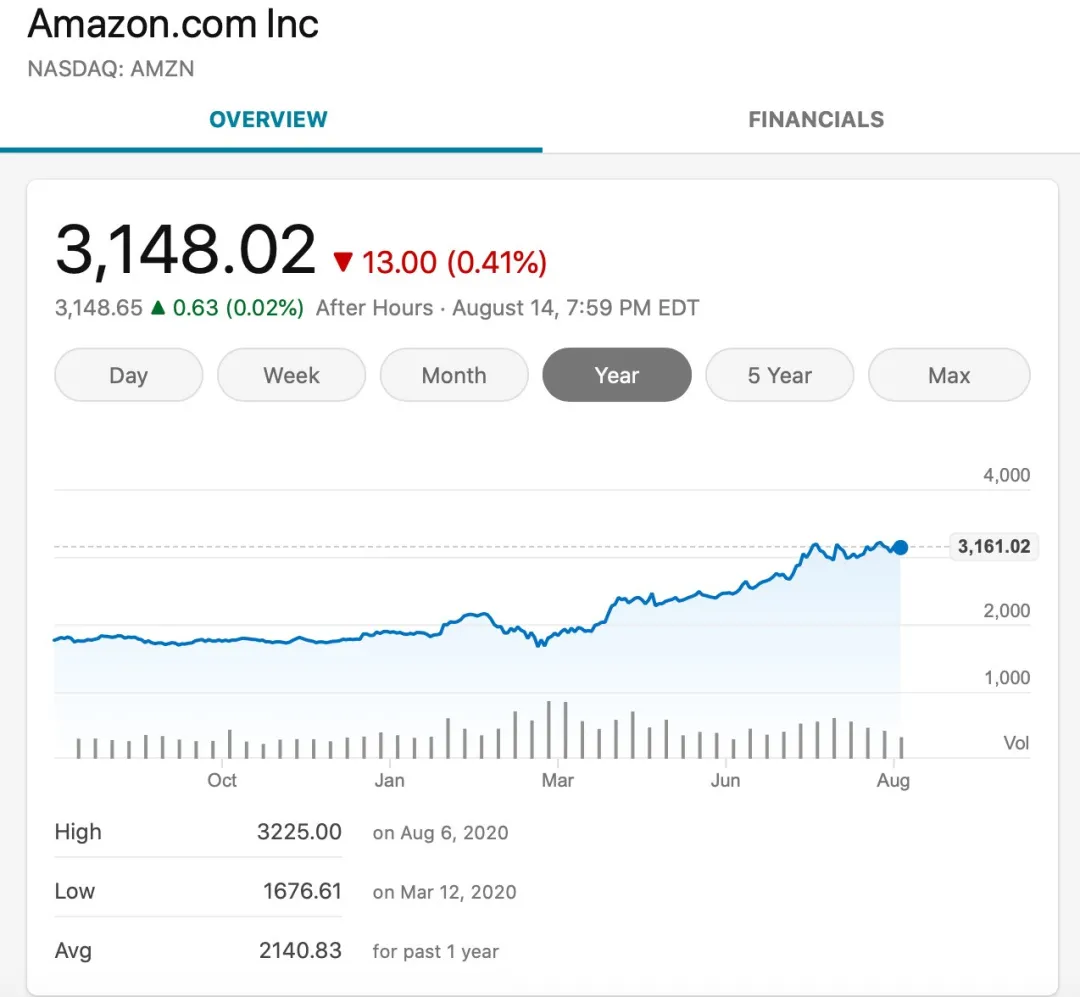This screenshot has width=1080, height=997.
Task: Click the blue current-price dot on chart
Action: tap(900, 547)
